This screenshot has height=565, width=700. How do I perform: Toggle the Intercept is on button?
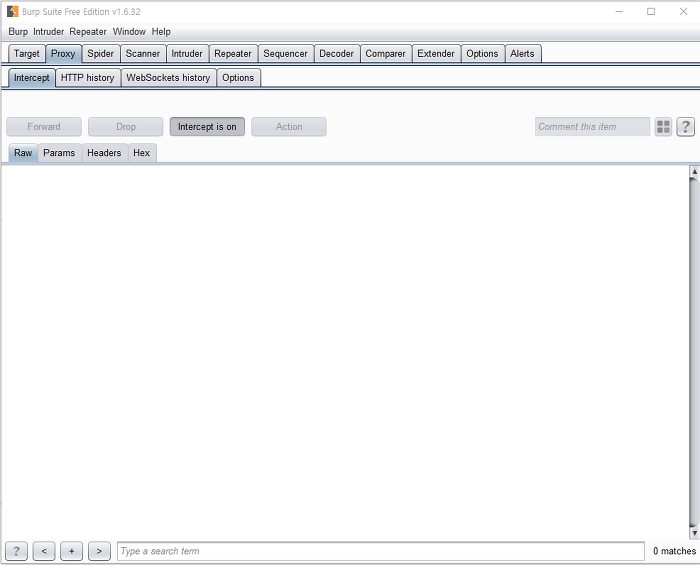[x=207, y=127]
